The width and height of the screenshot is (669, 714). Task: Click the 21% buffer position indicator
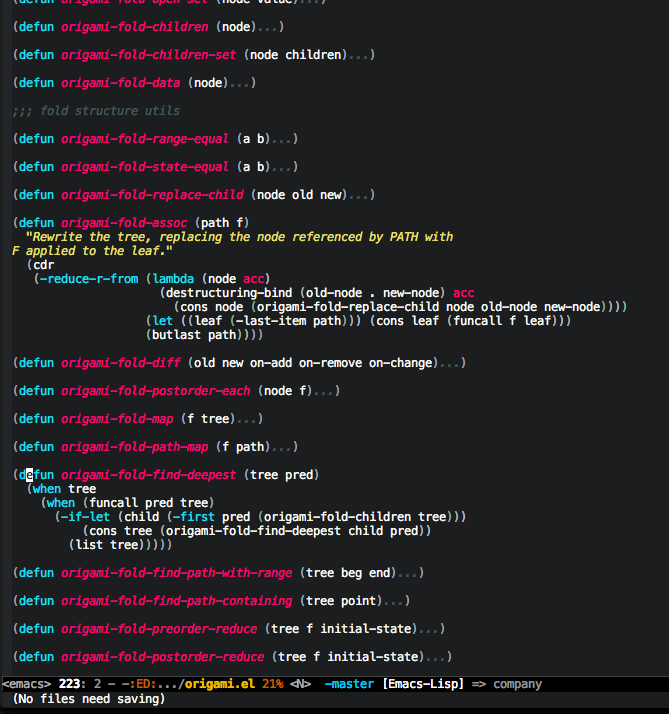[272, 684]
